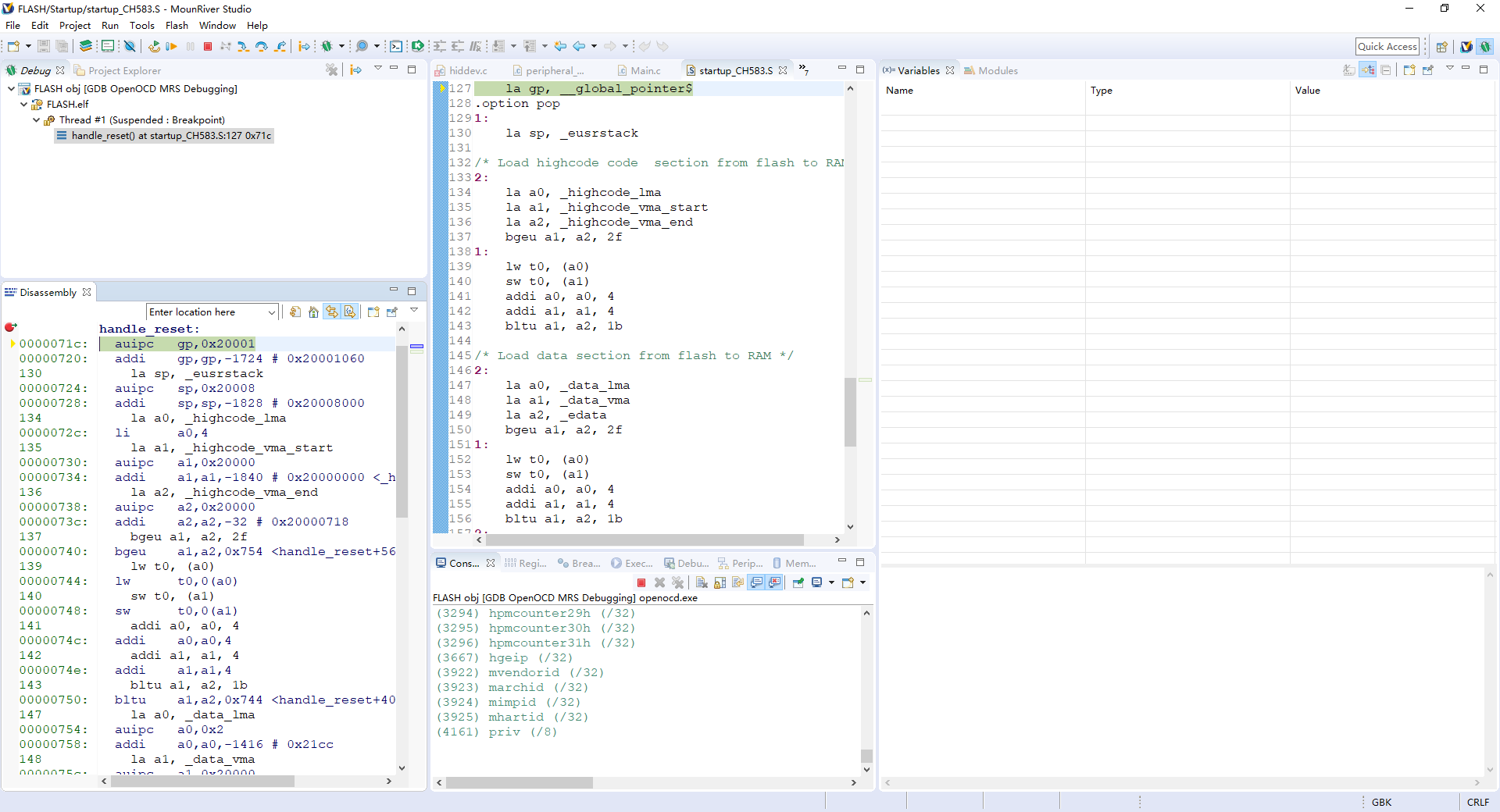Click Pin Console icon
This screenshot has width=1500, height=812.
tap(798, 582)
